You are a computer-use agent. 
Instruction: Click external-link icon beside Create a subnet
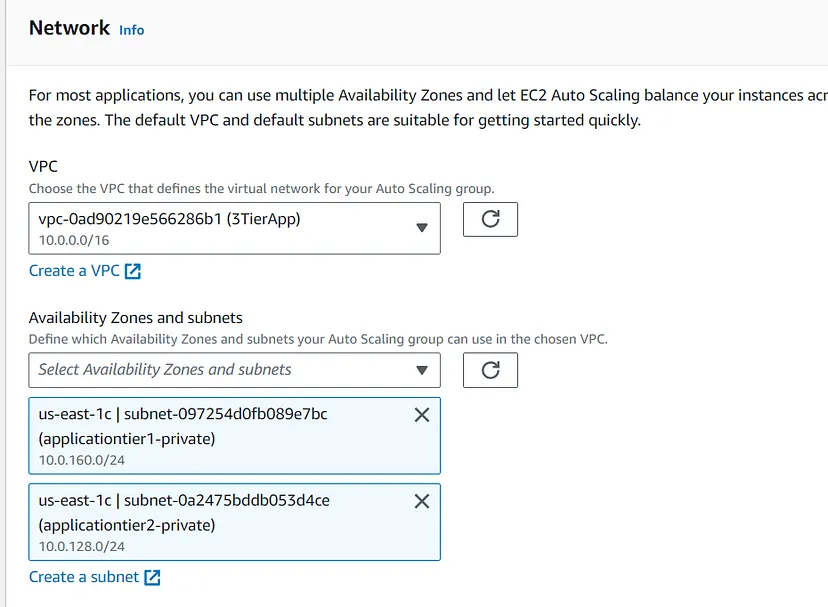(x=153, y=577)
